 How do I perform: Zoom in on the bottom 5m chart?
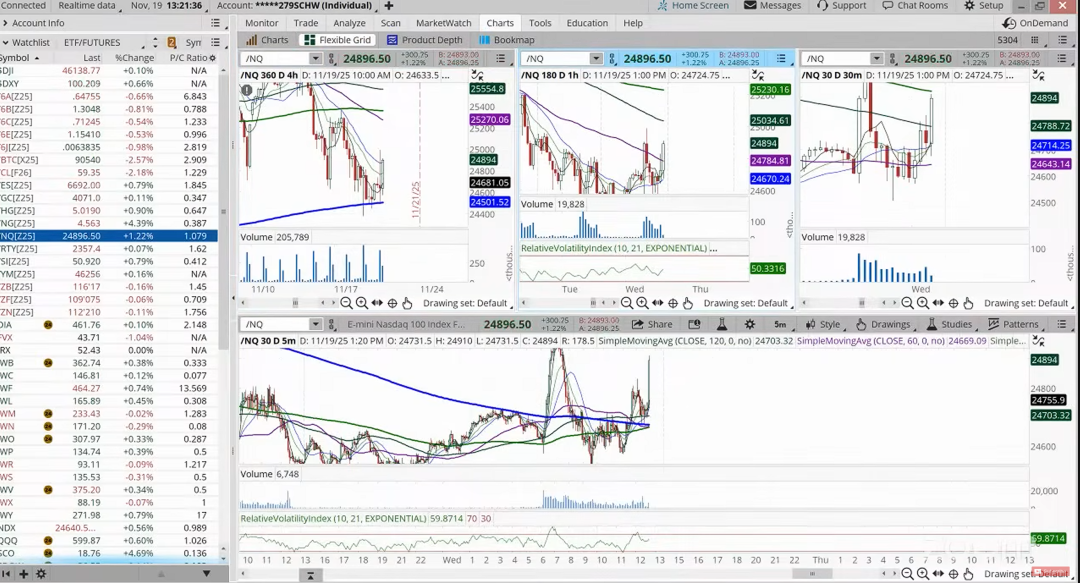923,573
